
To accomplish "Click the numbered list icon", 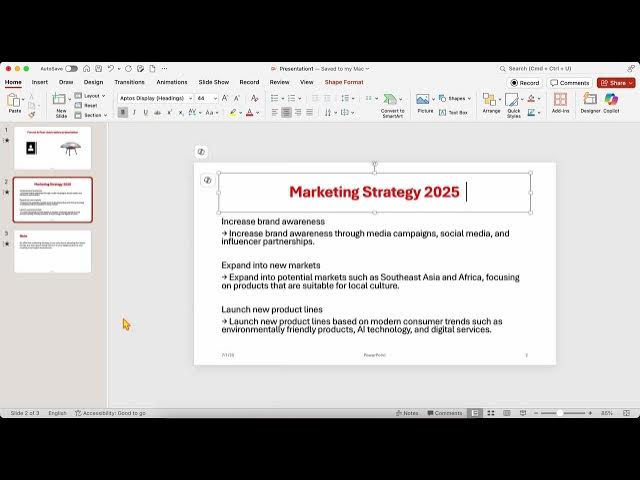I will pos(291,98).
